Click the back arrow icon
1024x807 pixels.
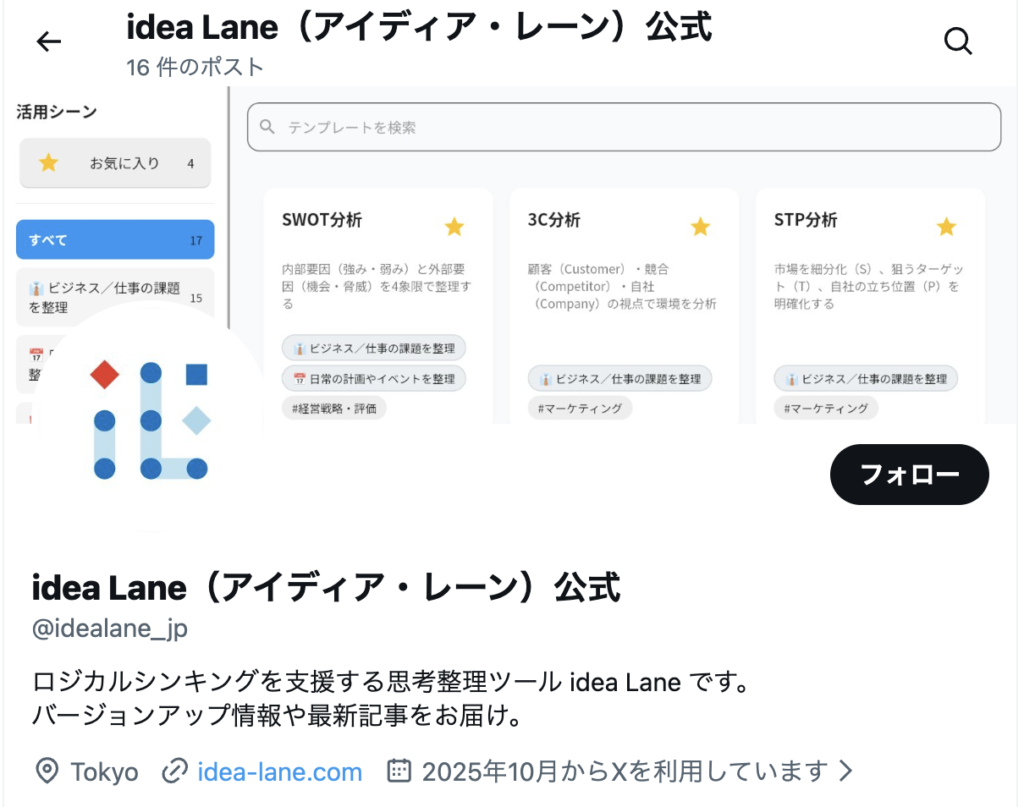tap(48, 41)
